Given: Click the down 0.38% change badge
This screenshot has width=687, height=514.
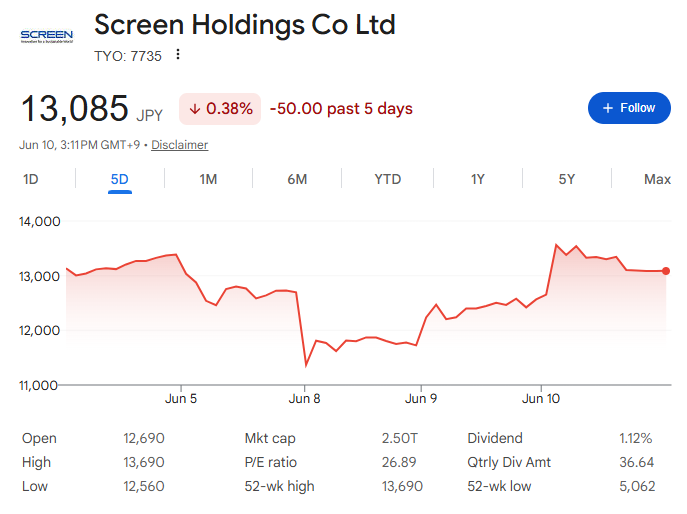Looking at the screenshot, I should coord(220,109).
